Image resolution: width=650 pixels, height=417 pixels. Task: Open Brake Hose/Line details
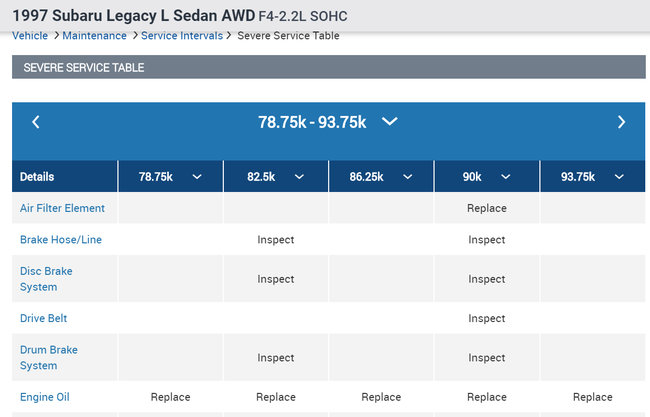point(61,240)
